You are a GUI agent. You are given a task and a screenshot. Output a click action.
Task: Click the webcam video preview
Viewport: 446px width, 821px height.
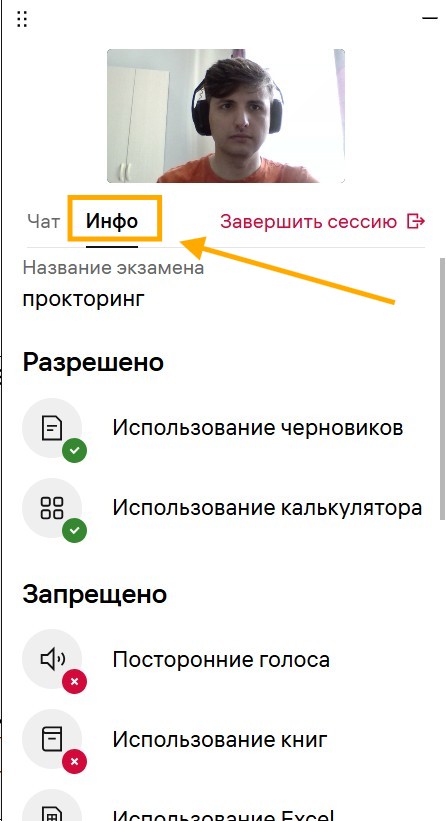226,116
